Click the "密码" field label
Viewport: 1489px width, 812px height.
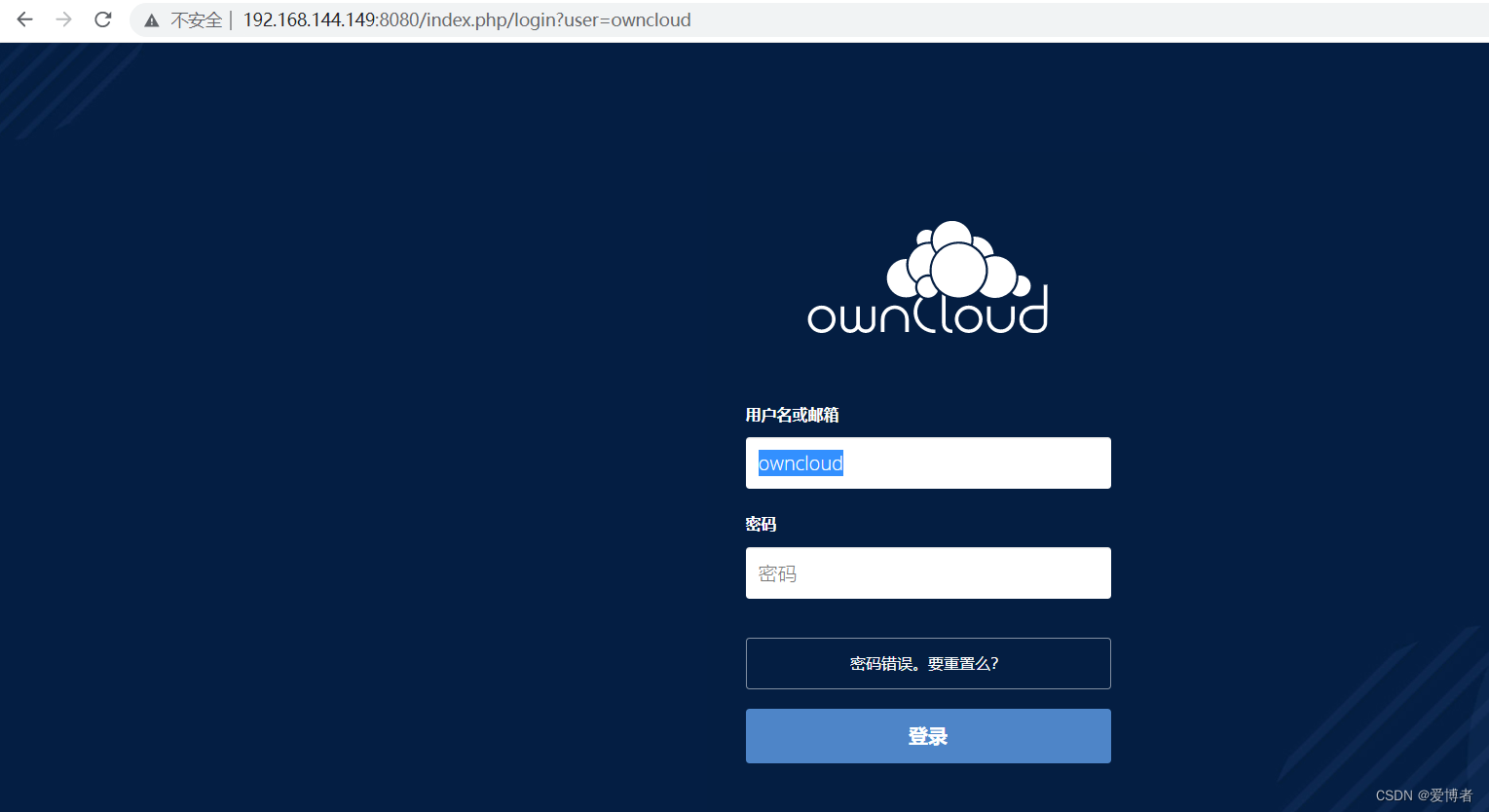click(759, 524)
